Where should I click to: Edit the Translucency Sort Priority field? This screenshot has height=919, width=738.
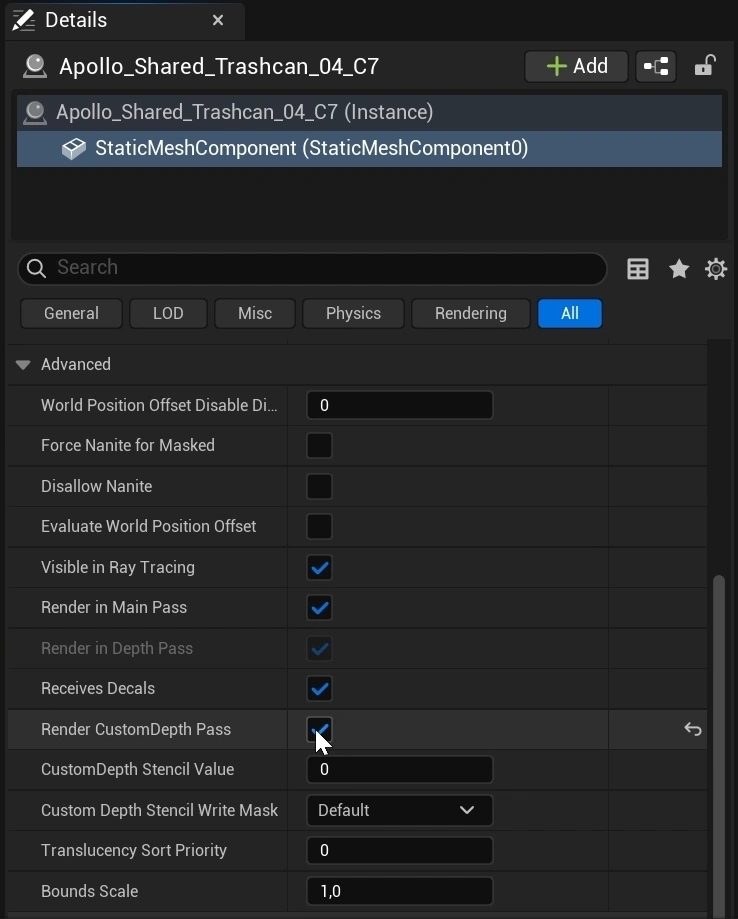[x=400, y=850]
